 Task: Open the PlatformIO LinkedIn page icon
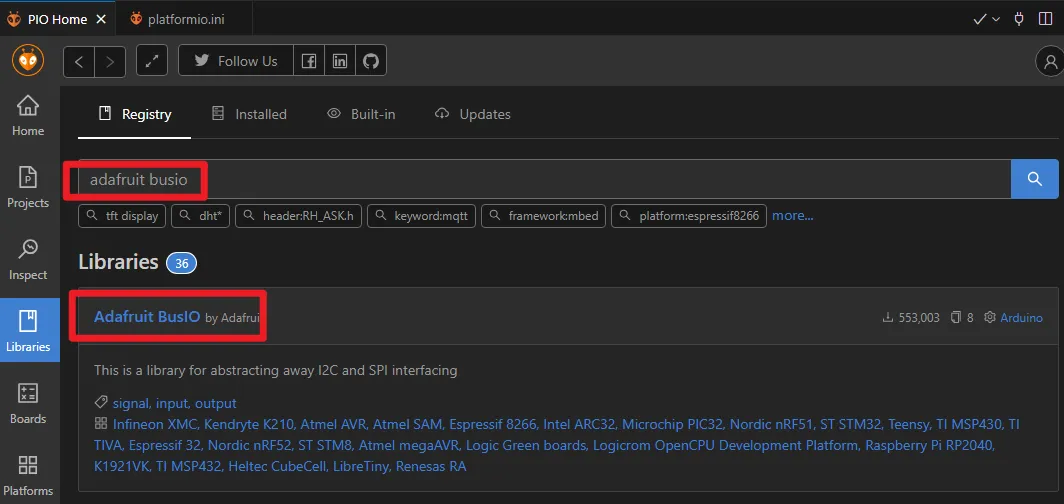point(340,61)
